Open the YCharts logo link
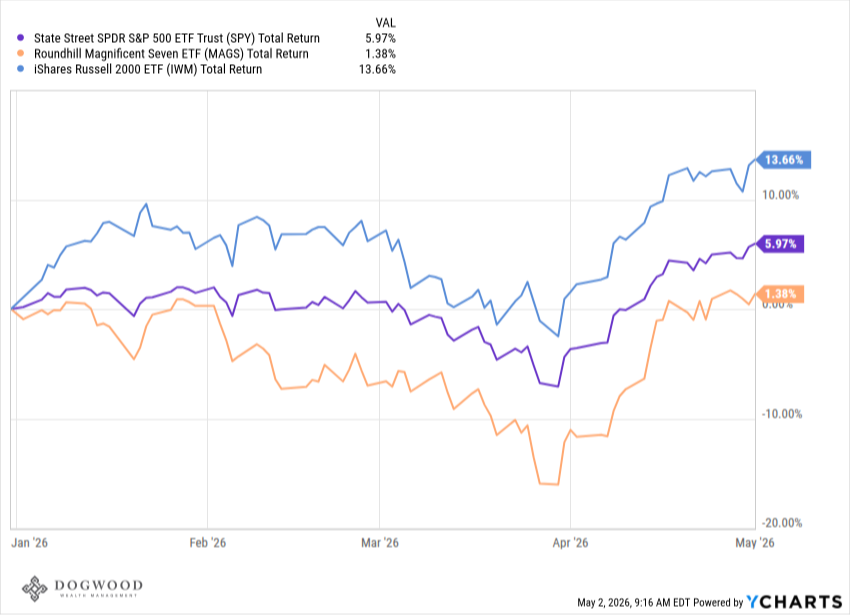850x615 pixels. pos(794,601)
